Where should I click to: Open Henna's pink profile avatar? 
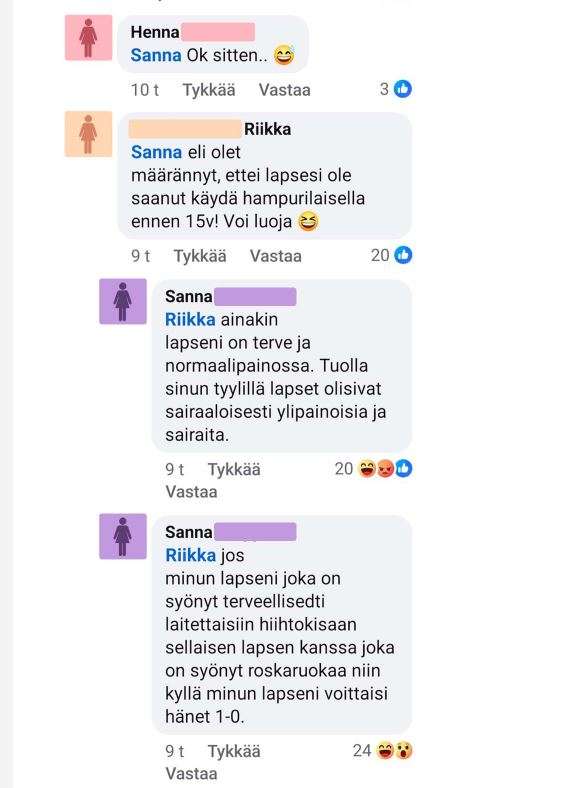(x=88, y=38)
